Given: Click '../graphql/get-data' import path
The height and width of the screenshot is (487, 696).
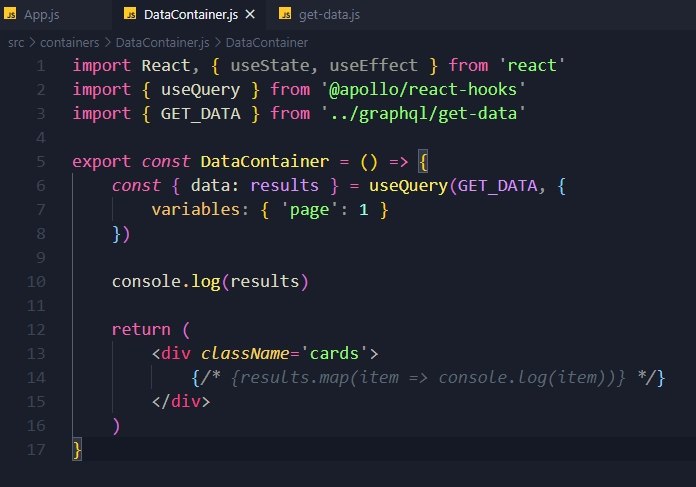Looking at the screenshot, I should (x=423, y=114).
